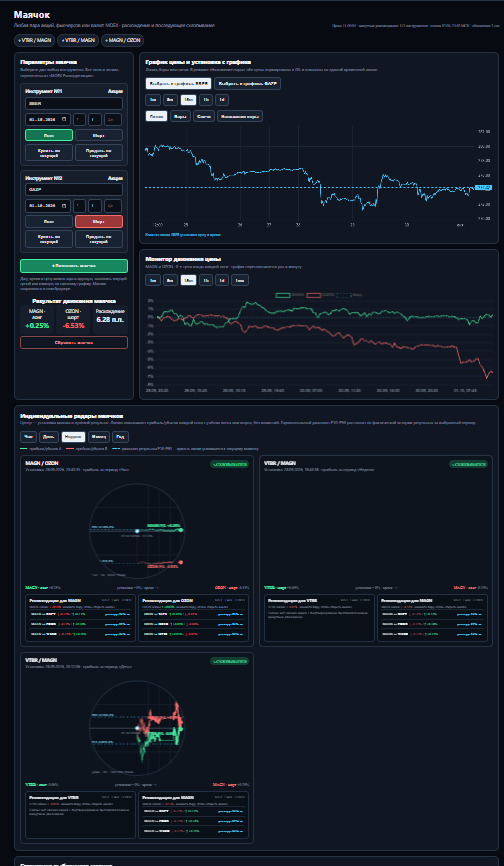Set price chart timeframe to 15m
Viewport: 504px width, 866px height.
point(188,100)
